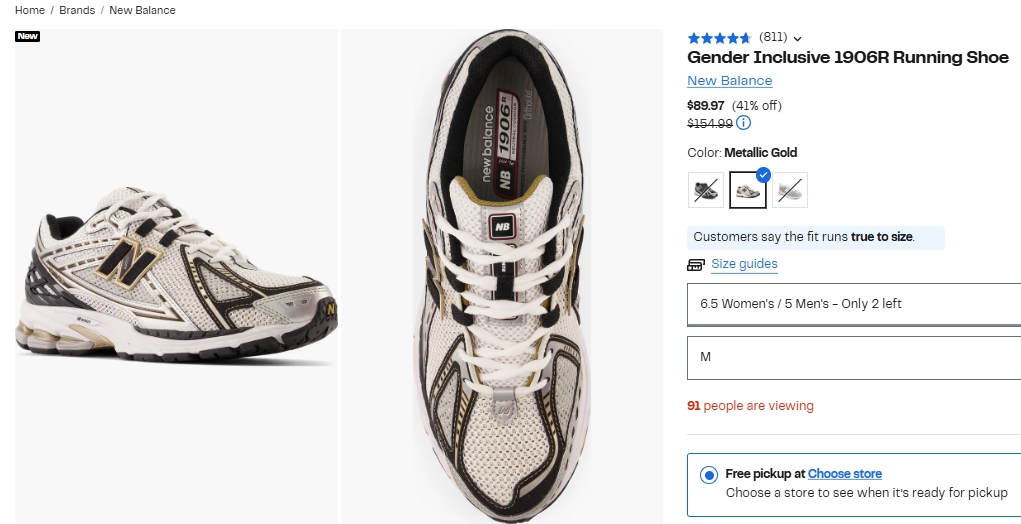Click the ruler icon beside Size guides
This screenshot has height=524, width=1021.
tap(696, 265)
